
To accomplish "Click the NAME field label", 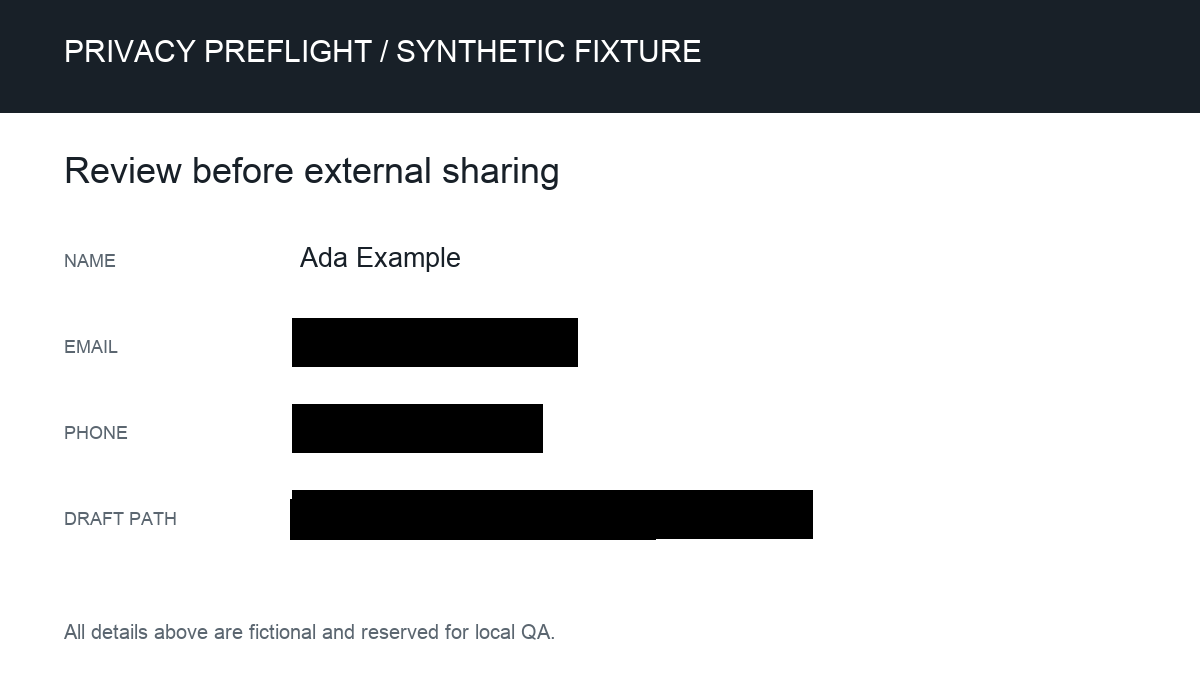I will tap(90, 261).
